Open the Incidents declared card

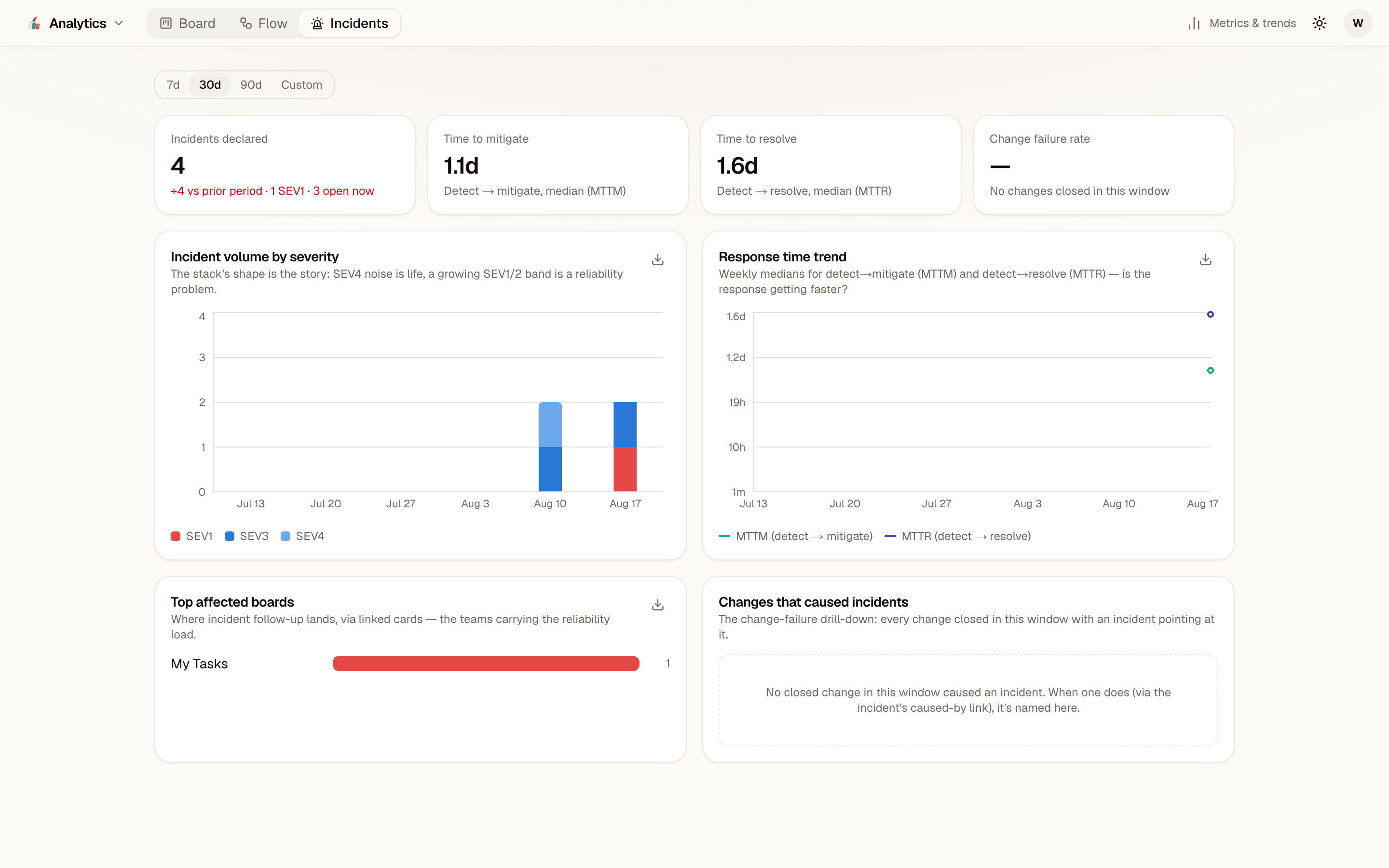285,165
